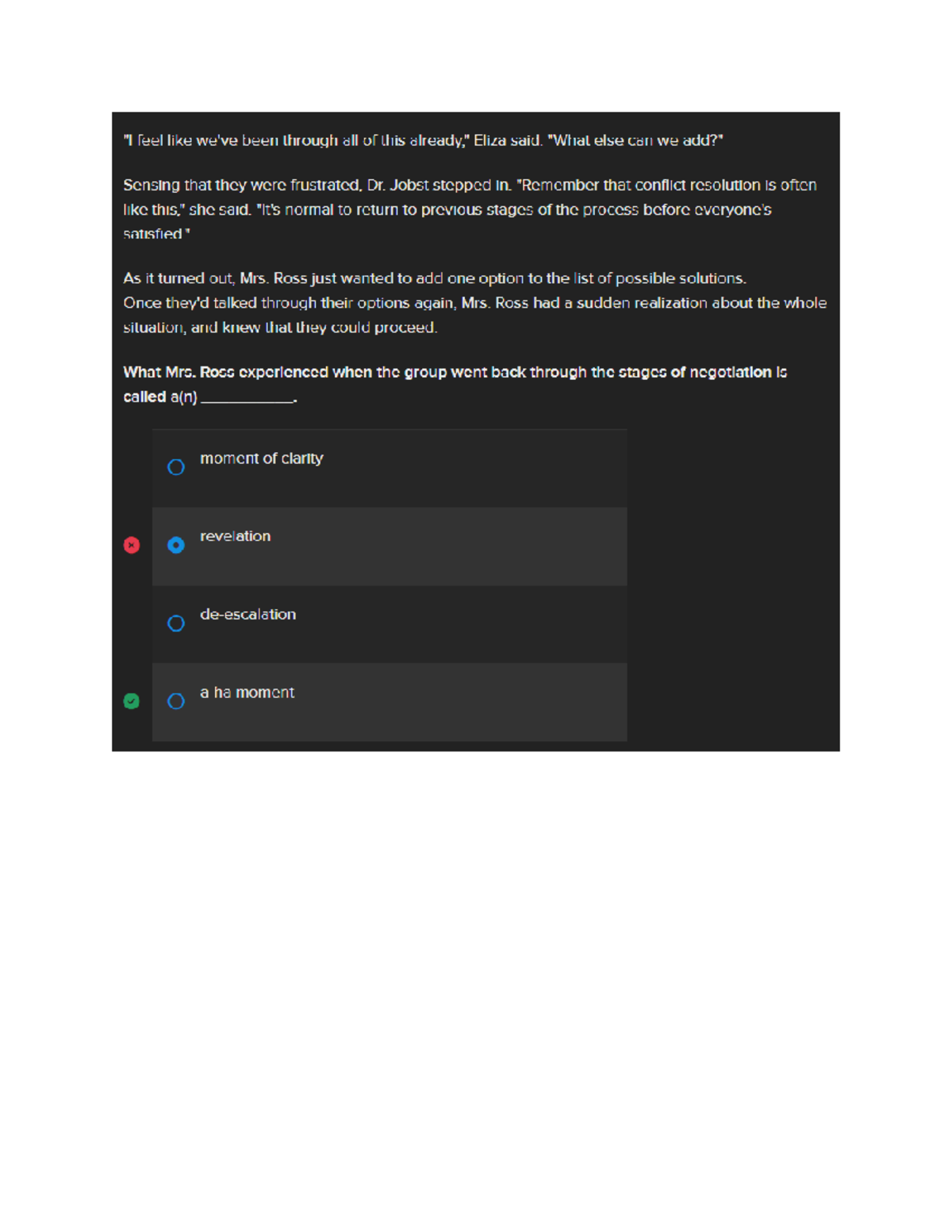Click the "revelation" answer label
This screenshot has width=952, height=1232.
point(235,536)
